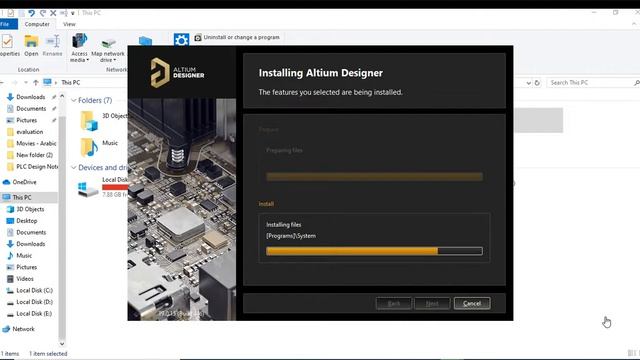
Task: Click the quick access toolbar customize arrow
Action: click(x=73, y=13)
